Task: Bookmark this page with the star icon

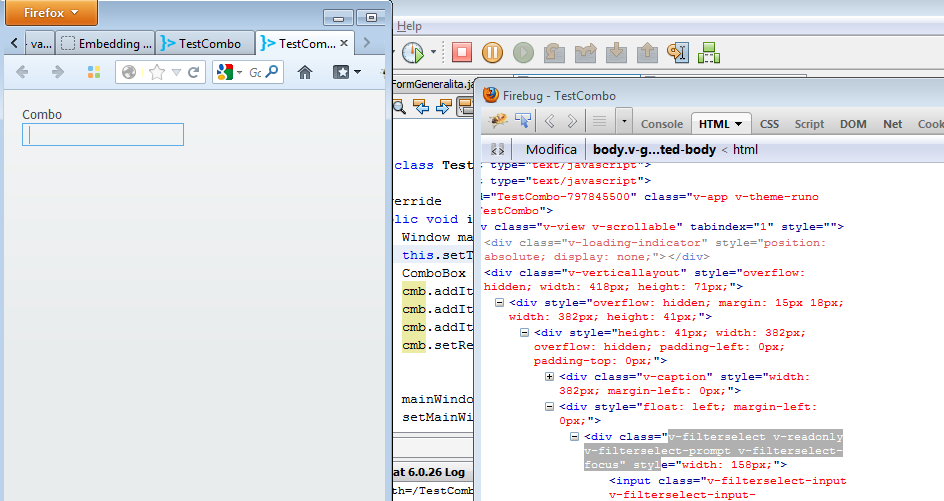Action: (x=157, y=72)
